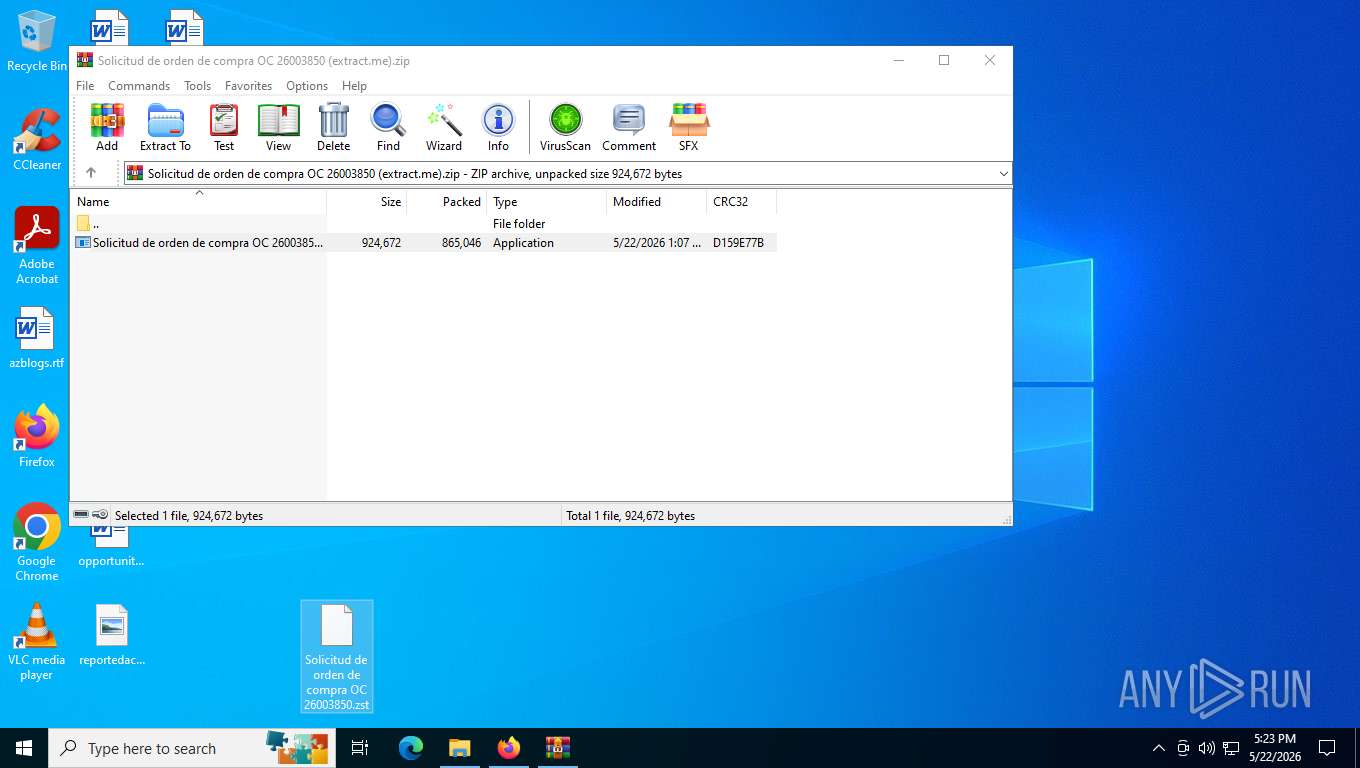Click the CRC32 value D159E77B
This screenshot has width=1360, height=768.
point(738,243)
